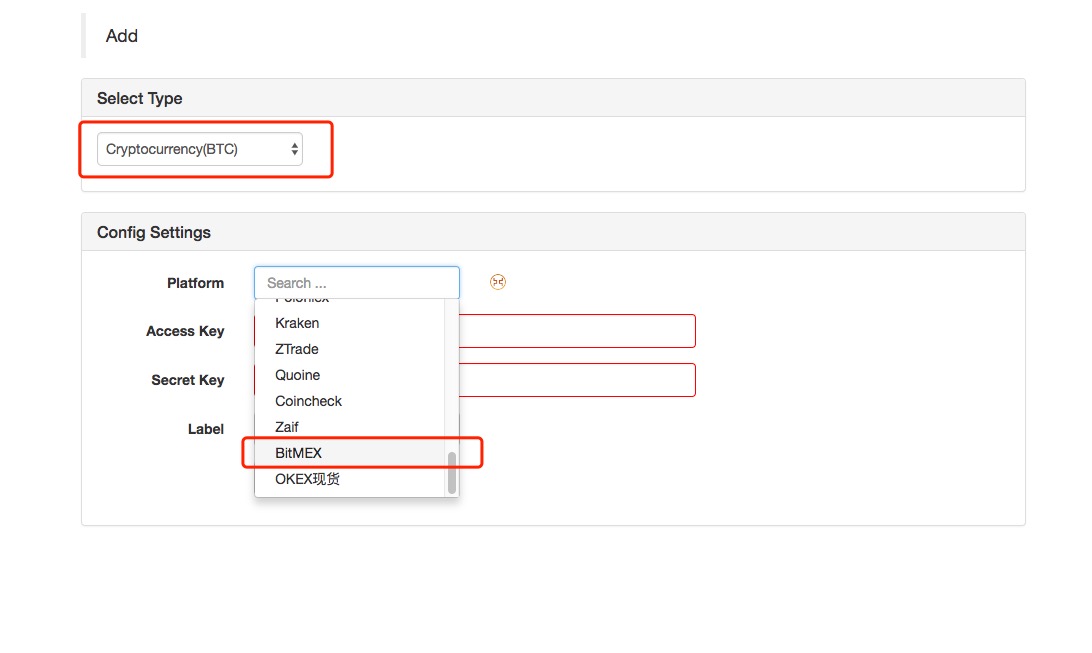Click the Secret Key label text
The height and width of the screenshot is (653, 1092).
click(187, 380)
